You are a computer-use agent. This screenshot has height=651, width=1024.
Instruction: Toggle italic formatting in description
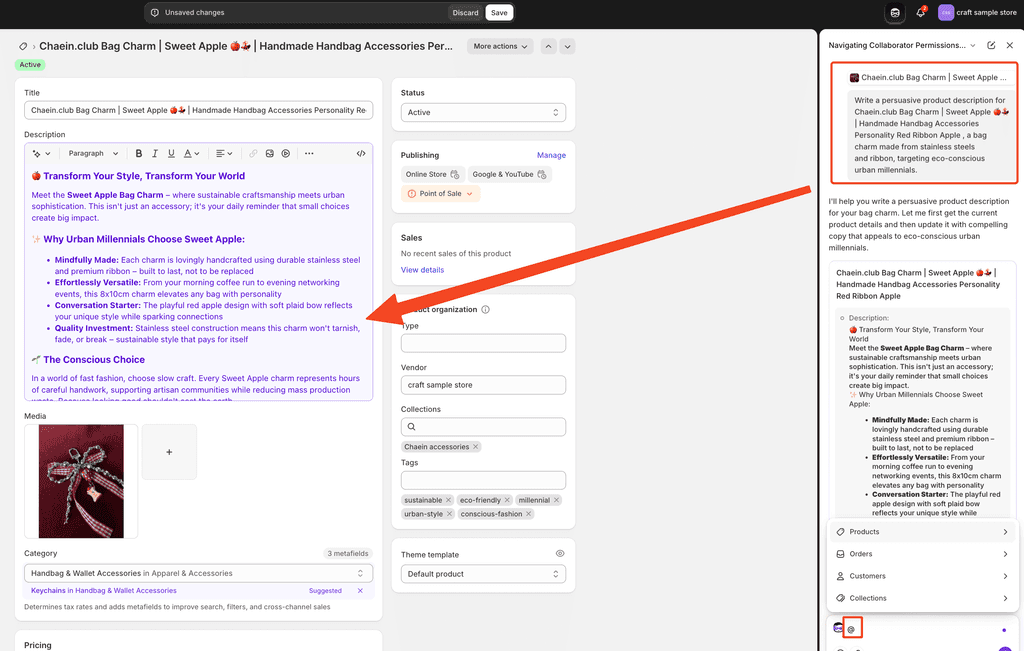155,153
